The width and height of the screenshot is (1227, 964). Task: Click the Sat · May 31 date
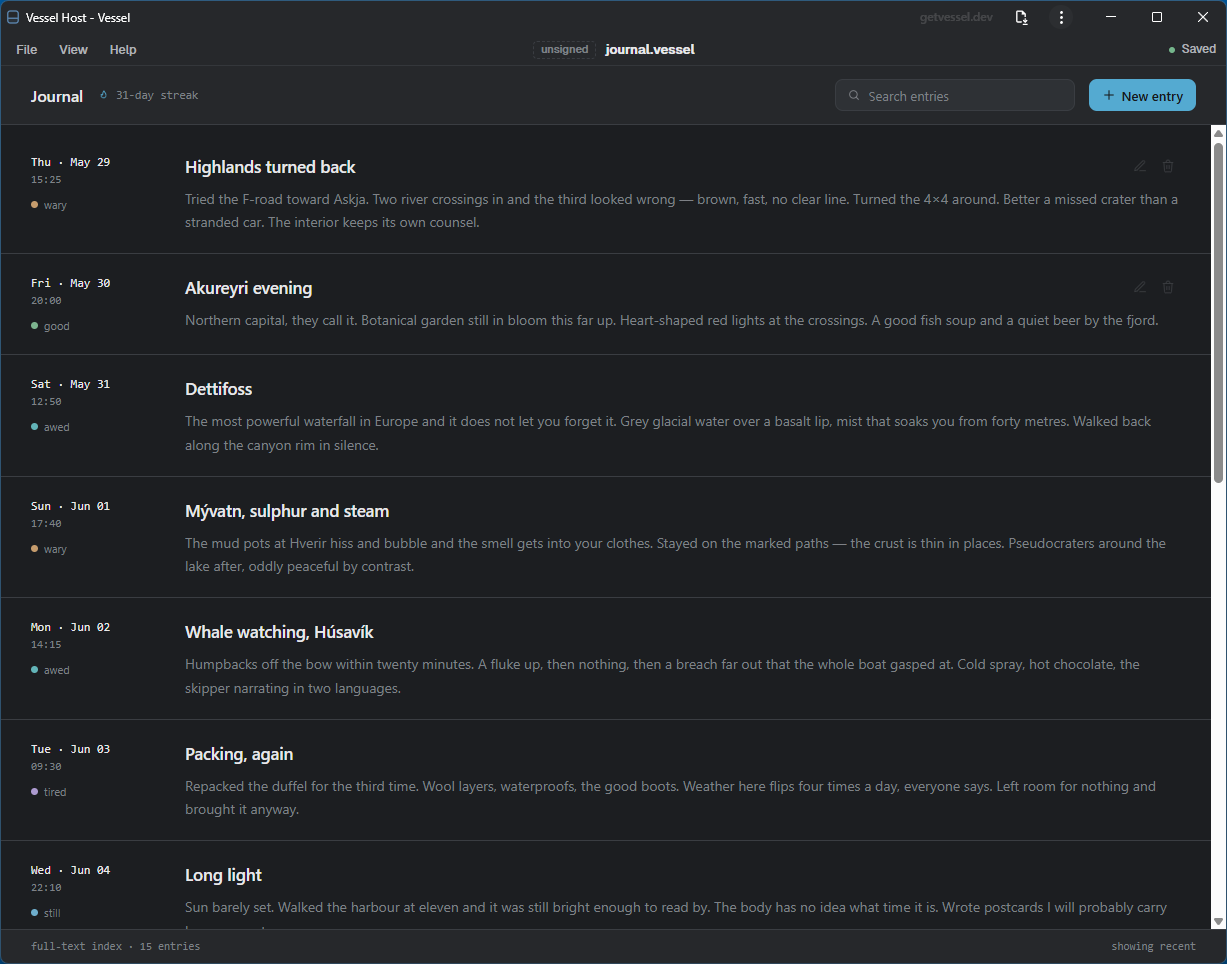(71, 384)
